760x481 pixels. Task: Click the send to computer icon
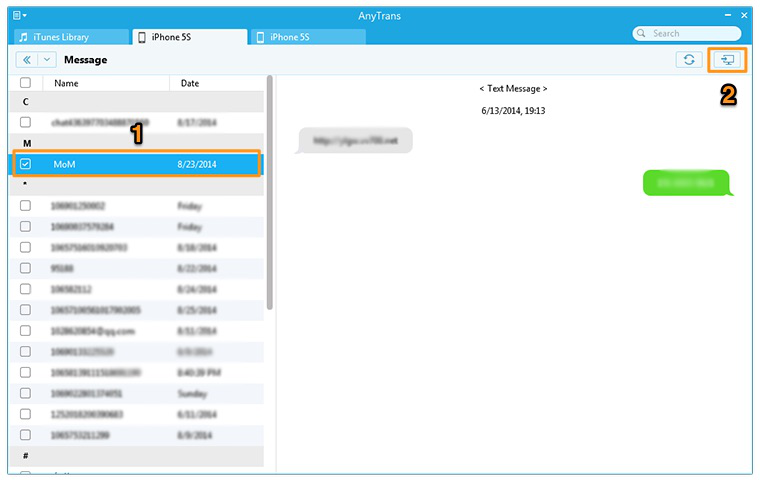(x=727, y=60)
